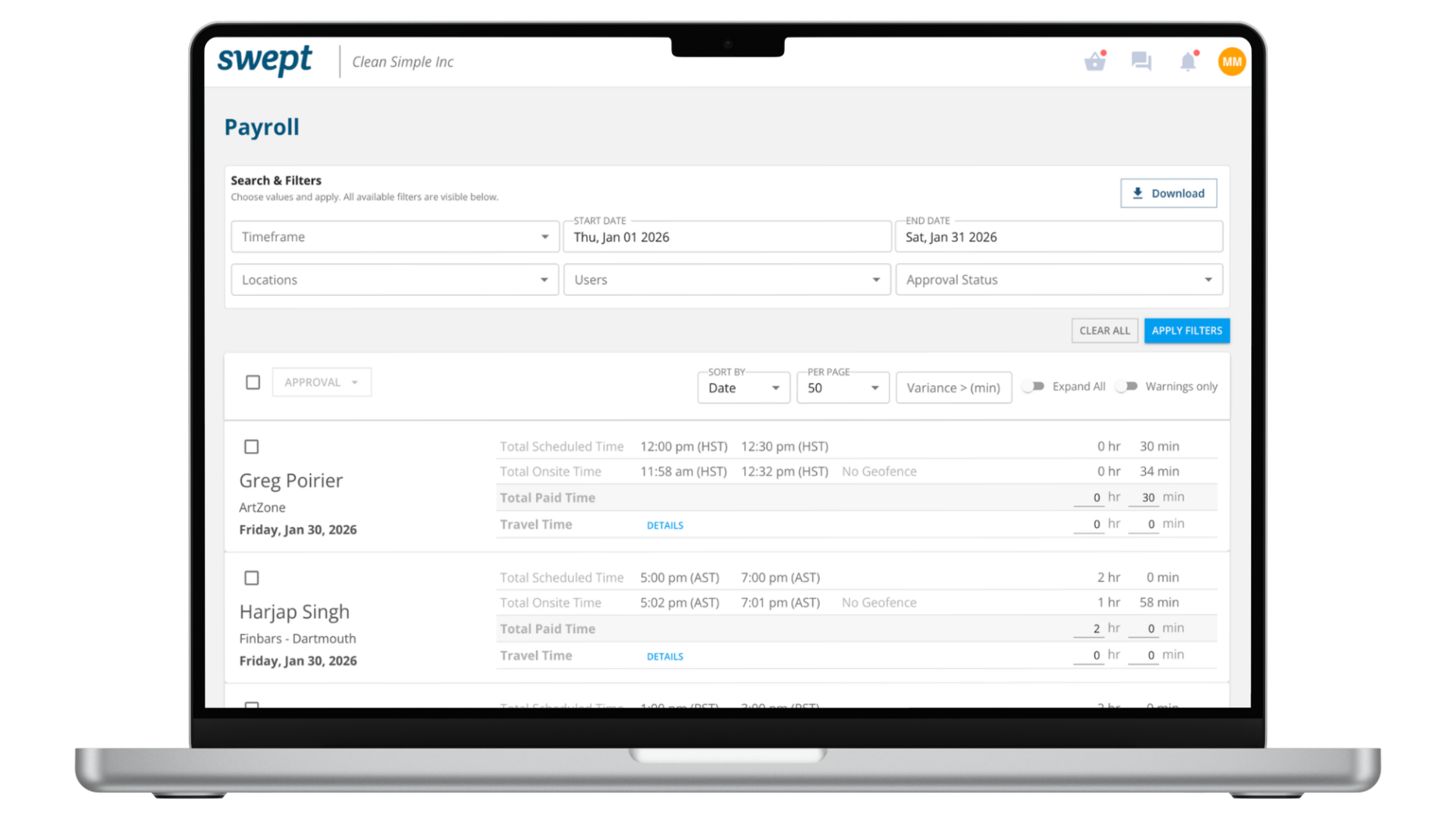This screenshot has height=819, width=1456.
Task: Edit Greg Poirier's paid time hours field
Action: 1089,497
